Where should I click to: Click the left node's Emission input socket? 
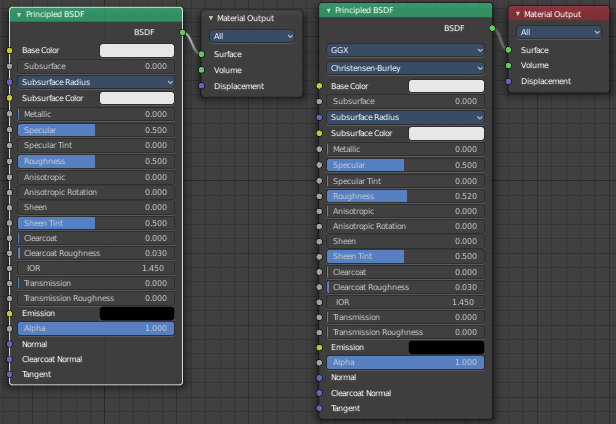pyautogui.click(x=10, y=313)
